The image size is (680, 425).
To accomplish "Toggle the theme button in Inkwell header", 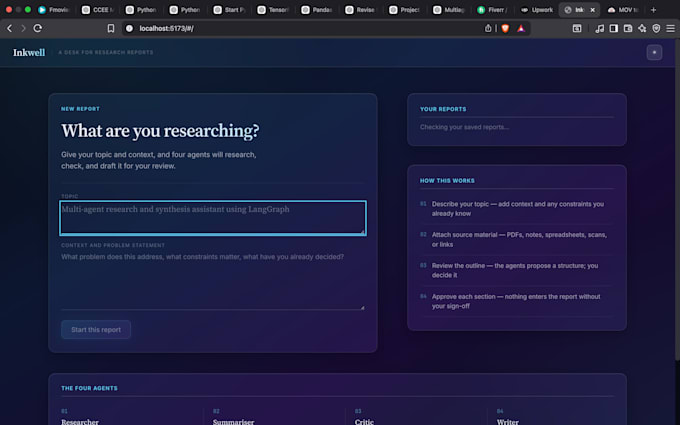I will (x=654, y=52).
